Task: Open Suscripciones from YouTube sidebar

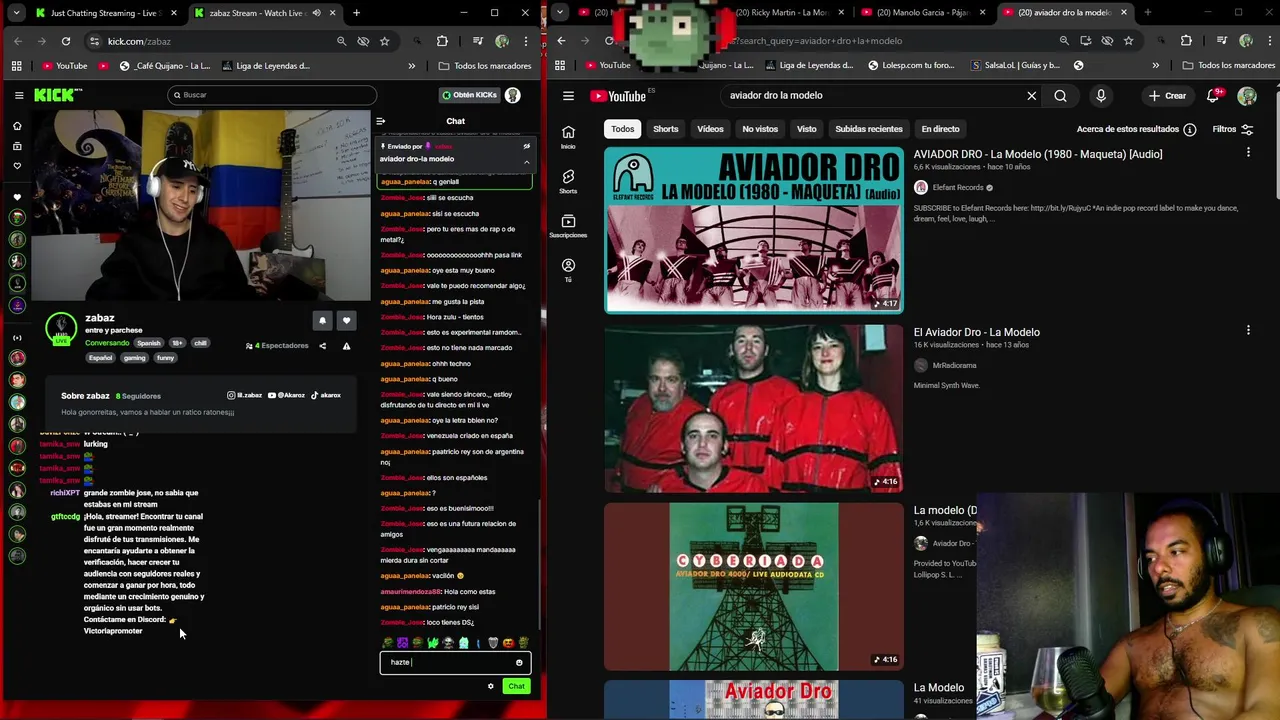Action: [568, 226]
